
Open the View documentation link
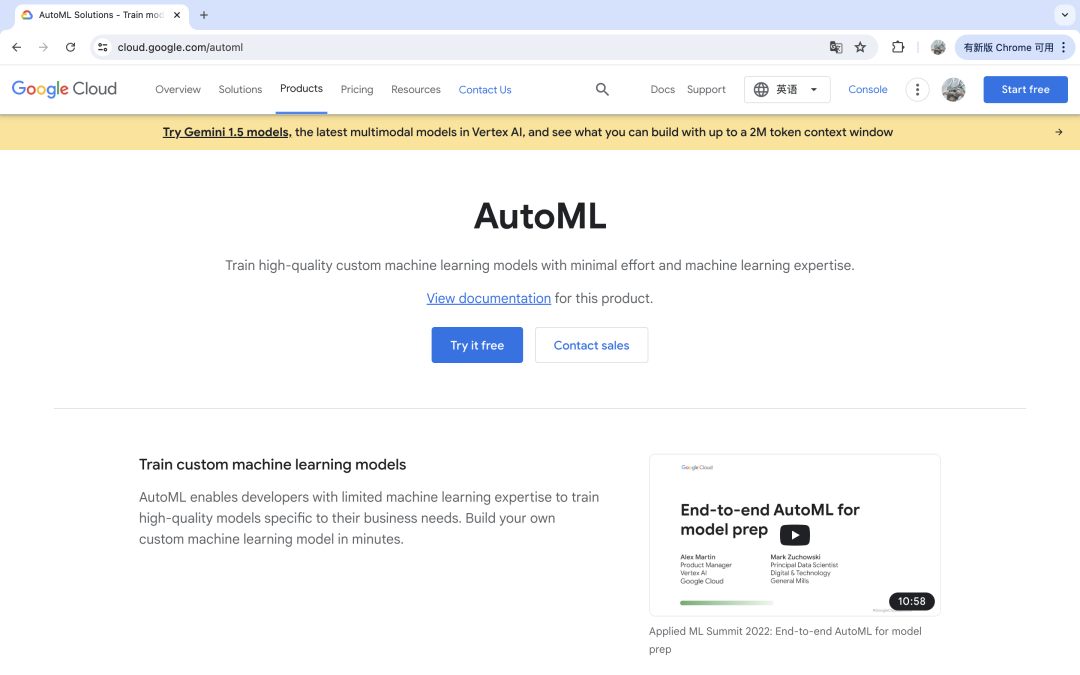[x=488, y=298]
